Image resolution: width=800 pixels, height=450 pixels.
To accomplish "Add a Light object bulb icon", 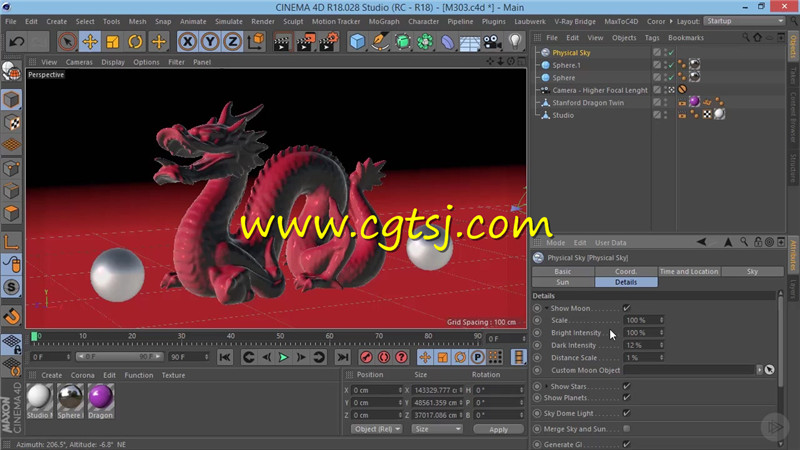I will pos(515,41).
